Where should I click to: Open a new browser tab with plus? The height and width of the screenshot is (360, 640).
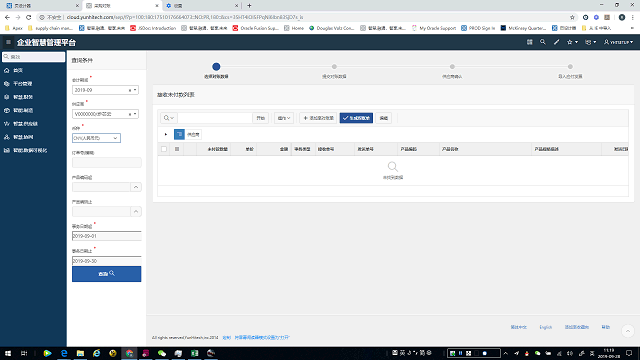pos(249,6)
